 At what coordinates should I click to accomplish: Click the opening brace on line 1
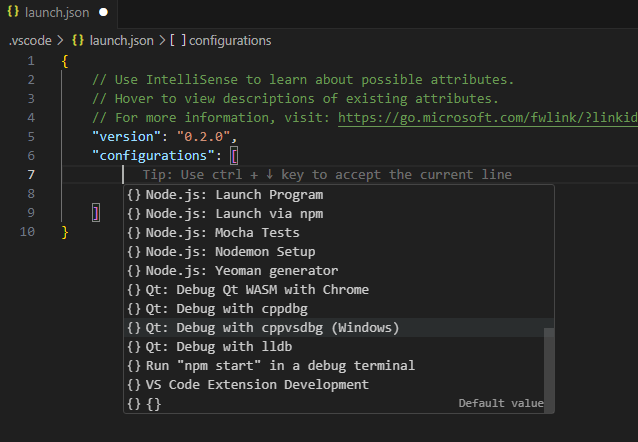pyautogui.click(x=65, y=61)
